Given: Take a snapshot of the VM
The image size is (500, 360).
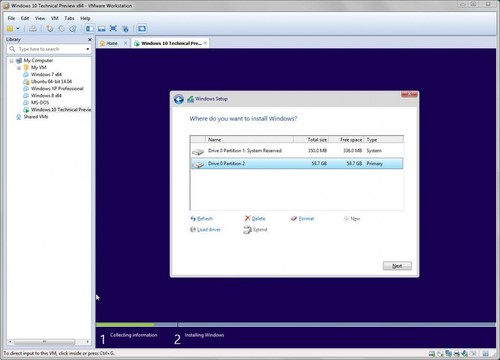Looking at the screenshot, I should click(x=50, y=29).
